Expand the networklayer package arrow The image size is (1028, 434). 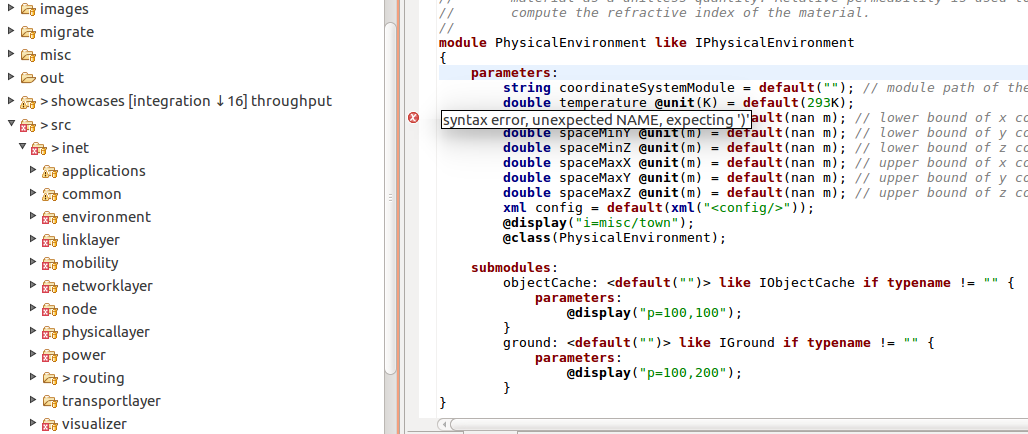tap(33, 286)
